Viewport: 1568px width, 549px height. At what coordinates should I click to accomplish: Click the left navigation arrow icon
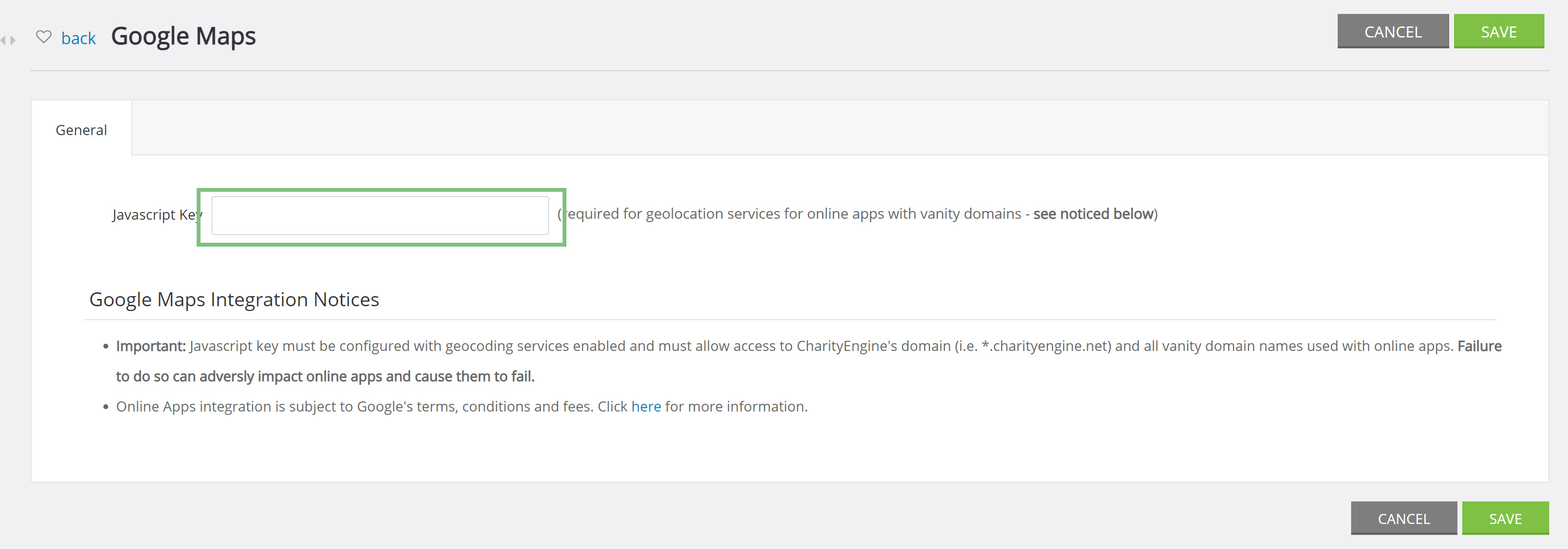pos(4,40)
